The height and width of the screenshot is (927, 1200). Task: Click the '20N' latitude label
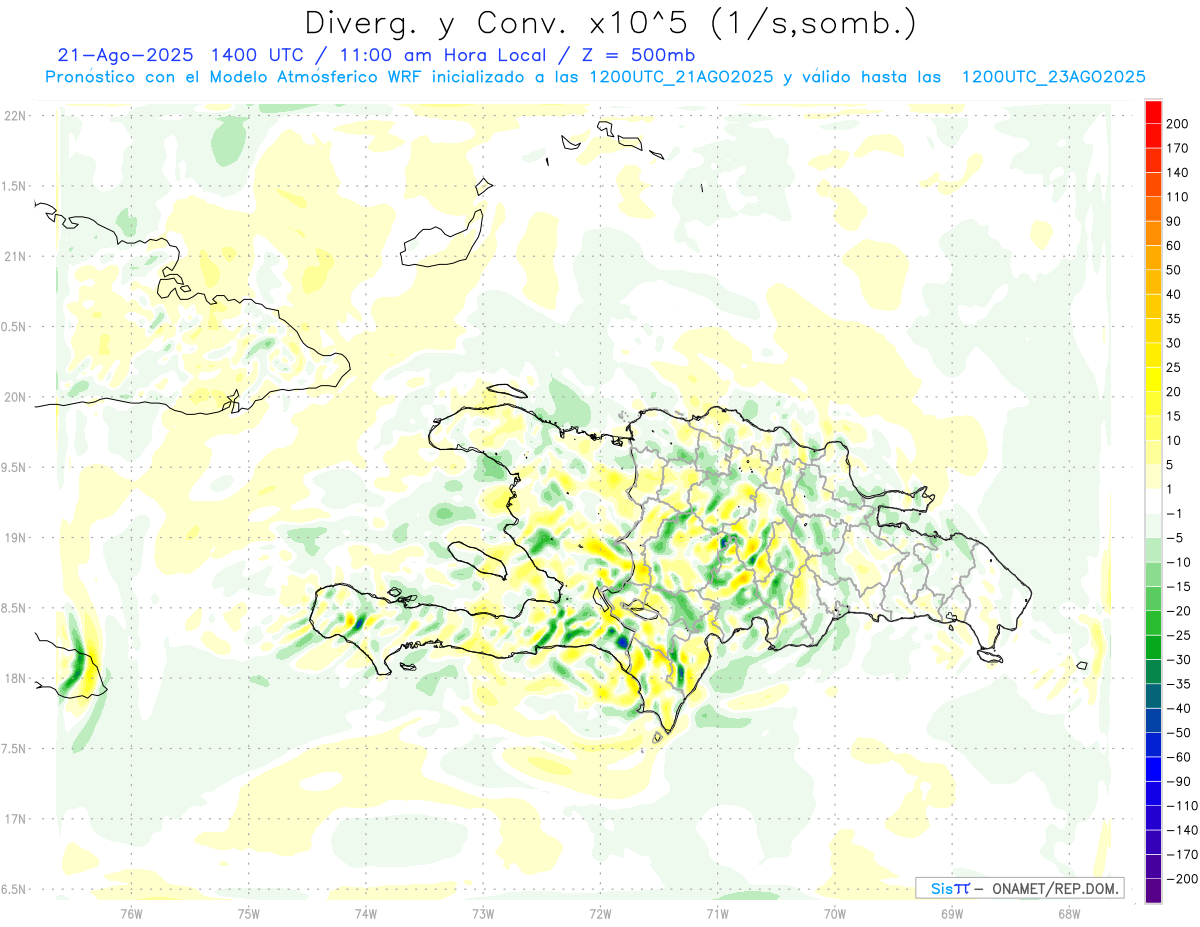[14, 397]
